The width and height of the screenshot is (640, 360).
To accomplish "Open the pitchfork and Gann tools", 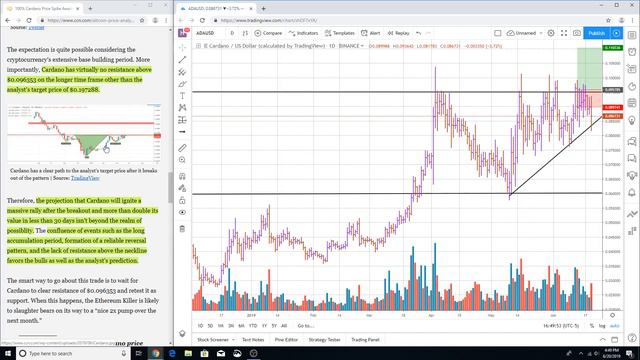I will (x=182, y=72).
